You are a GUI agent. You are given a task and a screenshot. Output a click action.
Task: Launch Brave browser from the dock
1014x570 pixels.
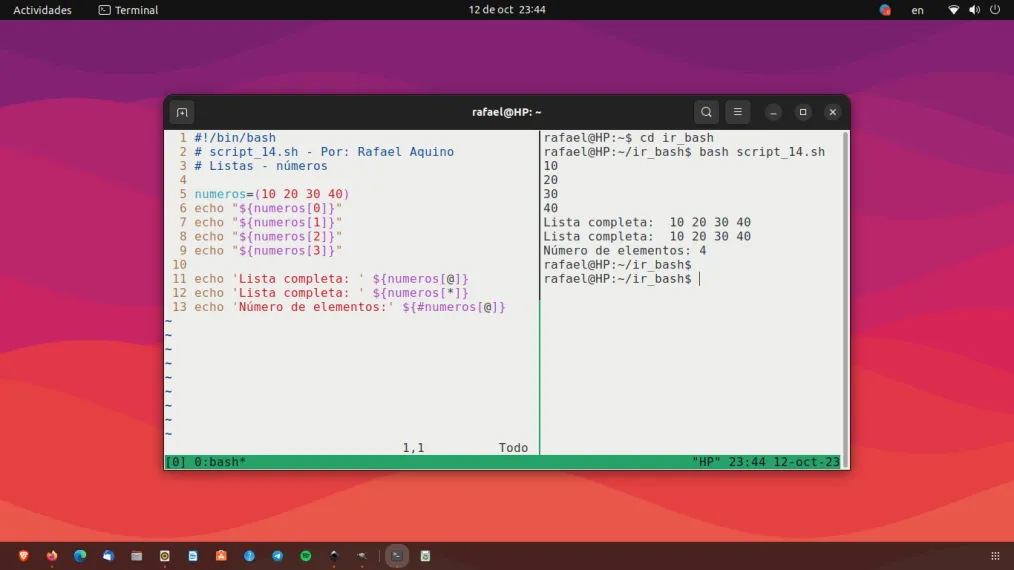[x=24, y=556]
